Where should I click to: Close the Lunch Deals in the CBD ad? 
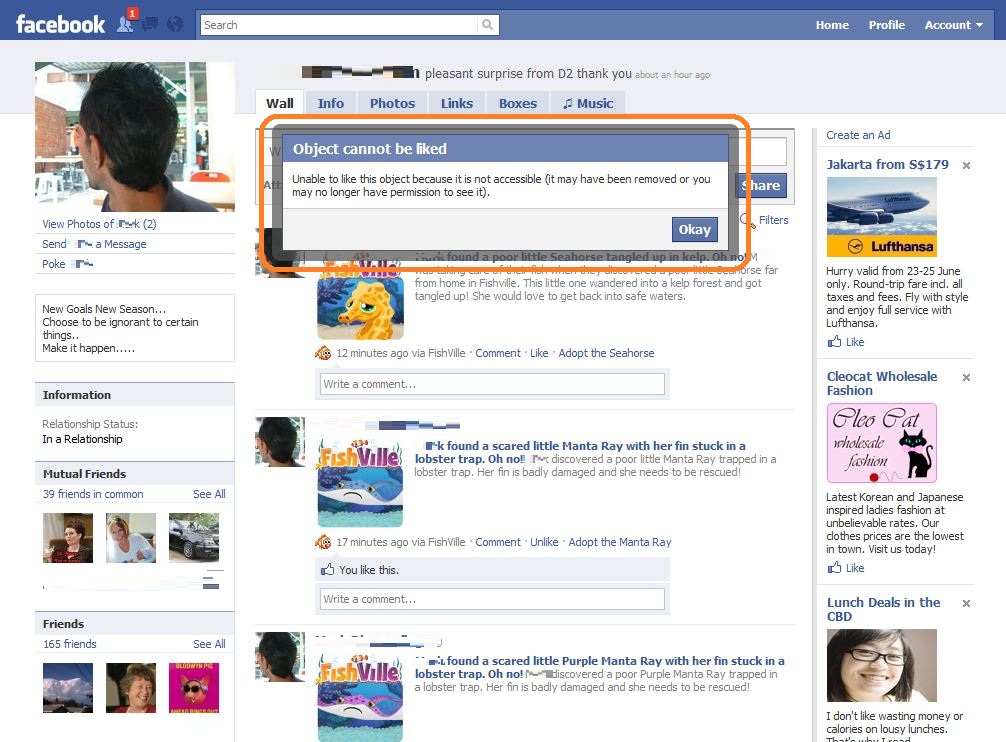click(x=966, y=603)
